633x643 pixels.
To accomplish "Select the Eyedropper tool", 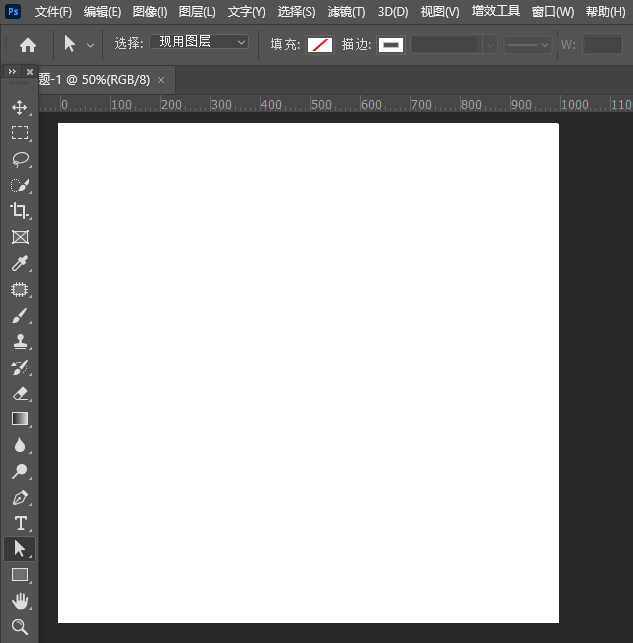I will pyautogui.click(x=20, y=263).
